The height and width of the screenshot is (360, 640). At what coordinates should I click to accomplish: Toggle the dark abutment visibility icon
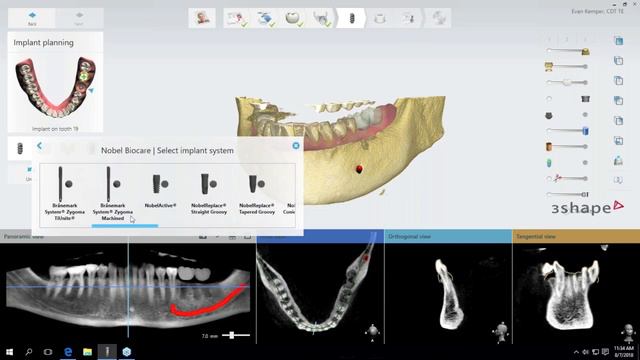tap(585, 99)
